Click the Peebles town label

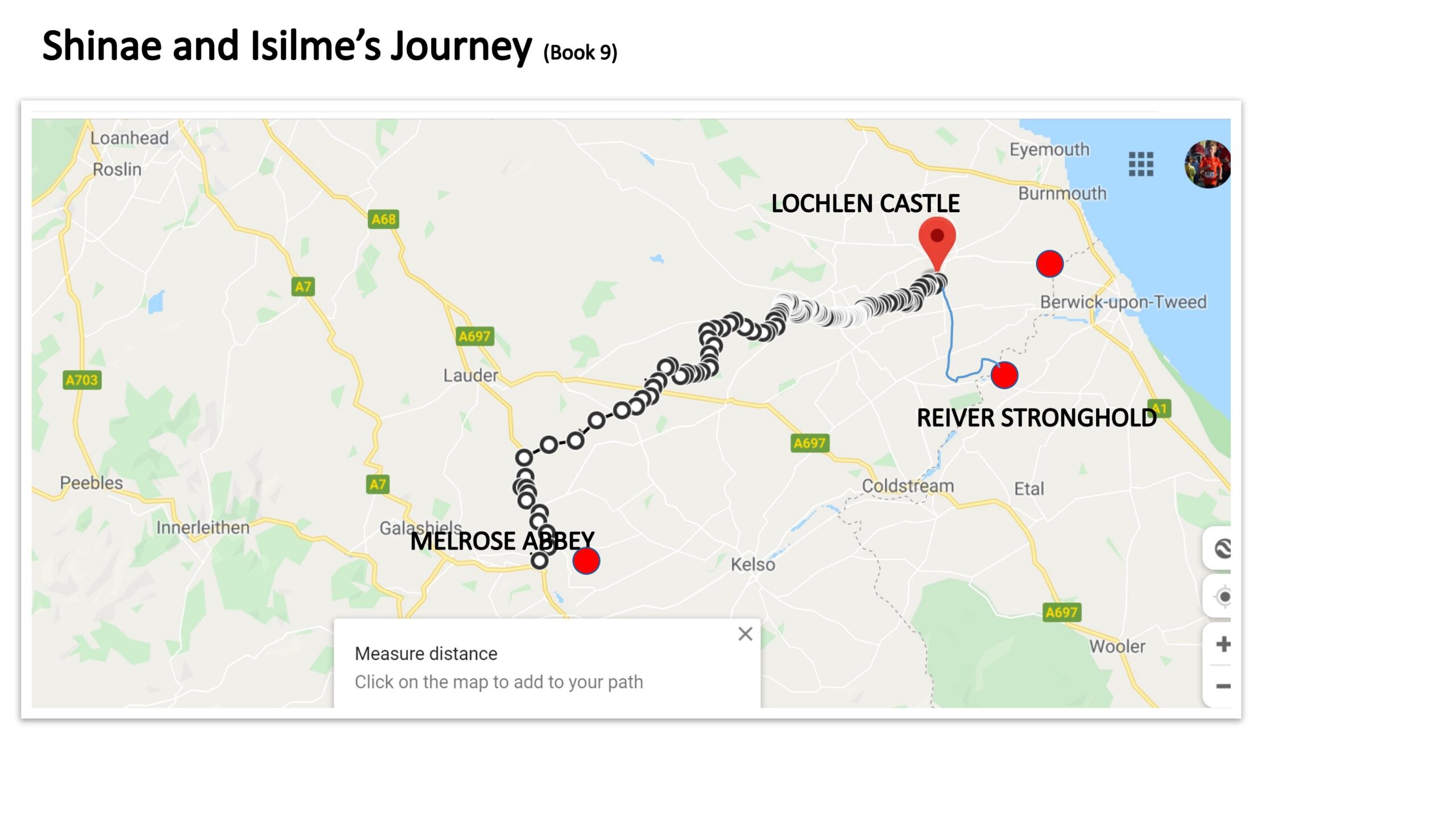tap(91, 483)
